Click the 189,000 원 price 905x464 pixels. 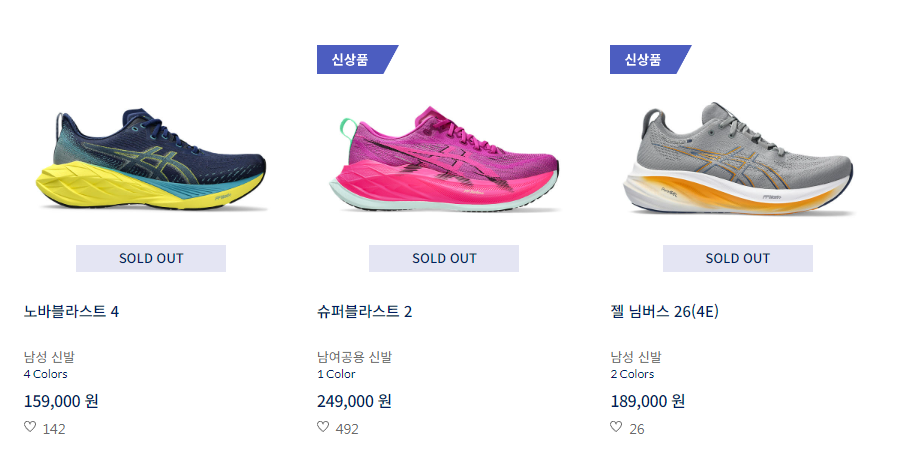click(648, 401)
